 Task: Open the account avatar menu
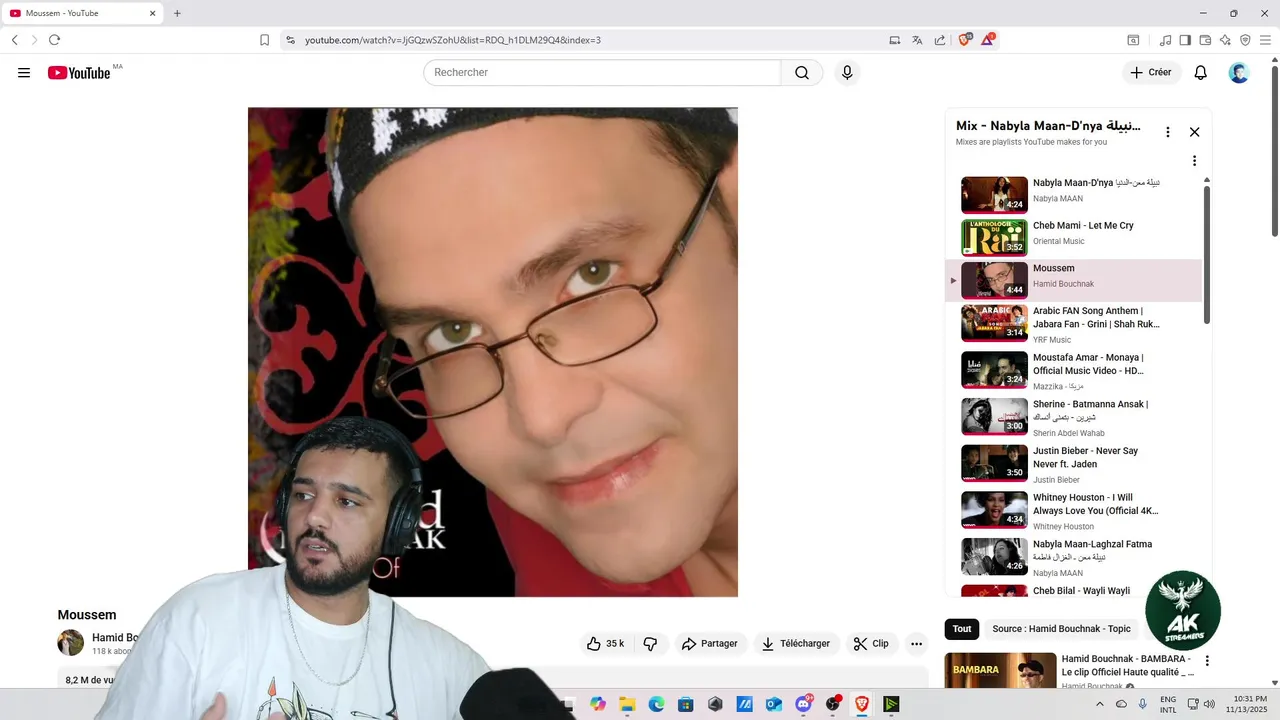coord(1239,73)
